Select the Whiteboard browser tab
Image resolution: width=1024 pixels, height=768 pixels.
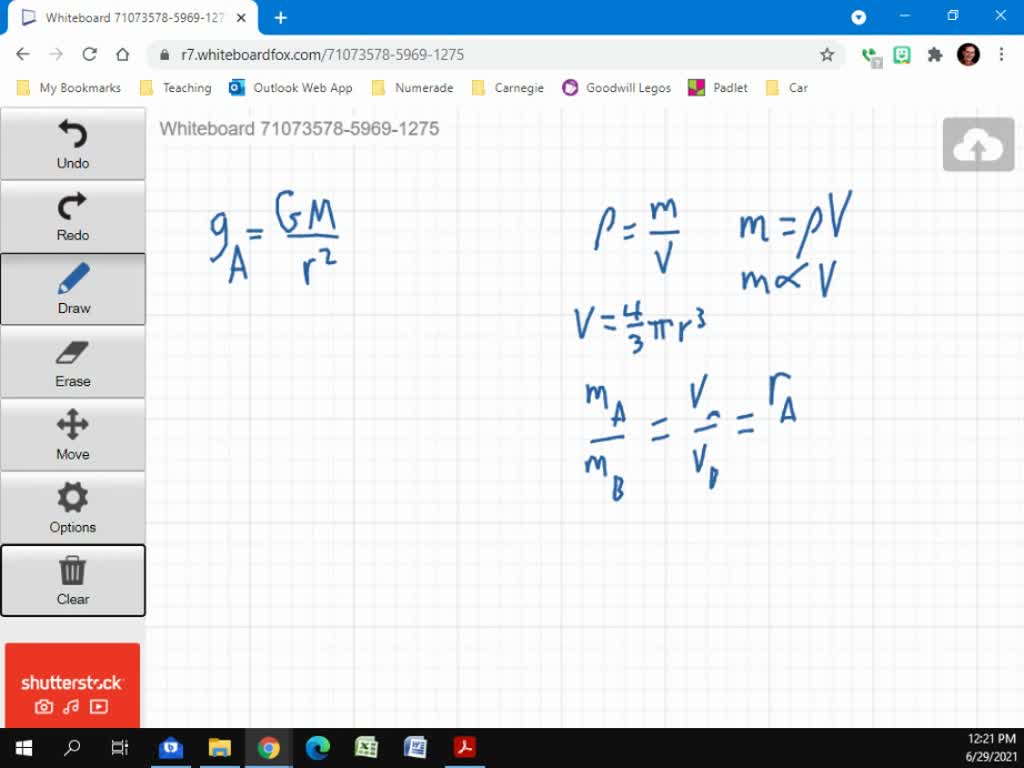click(x=133, y=18)
